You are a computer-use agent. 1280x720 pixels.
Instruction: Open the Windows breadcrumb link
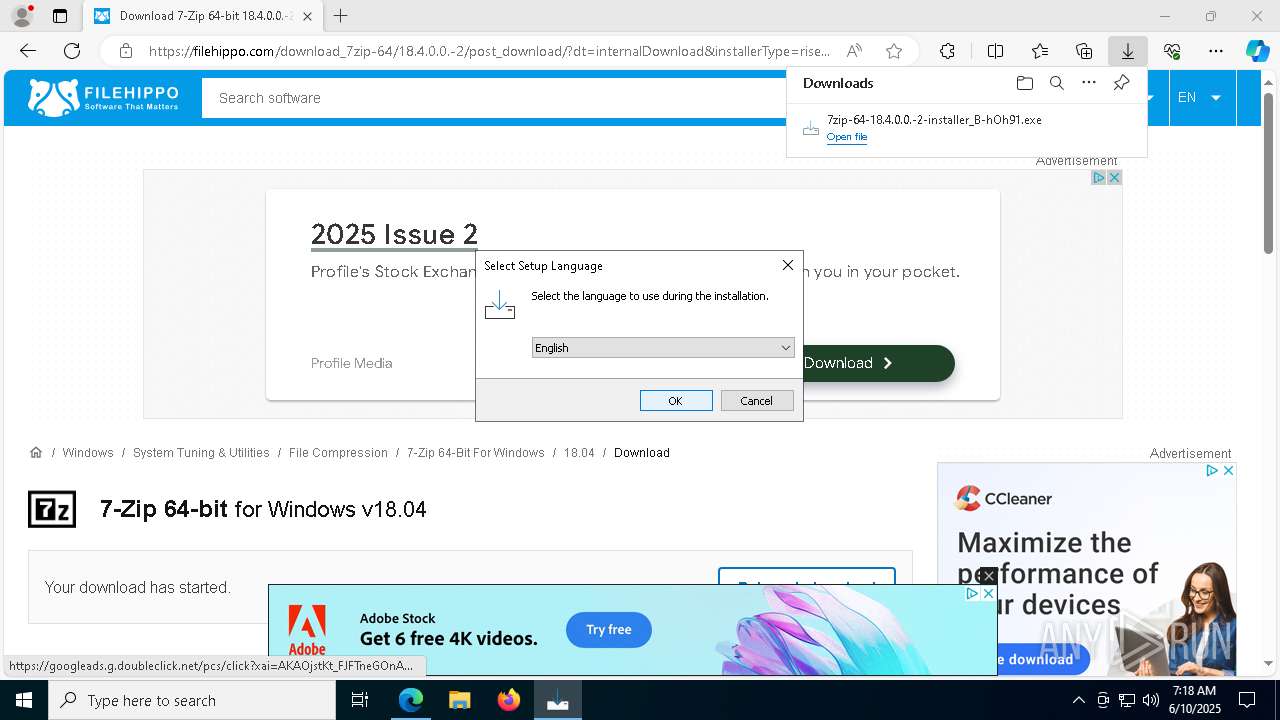point(88,453)
